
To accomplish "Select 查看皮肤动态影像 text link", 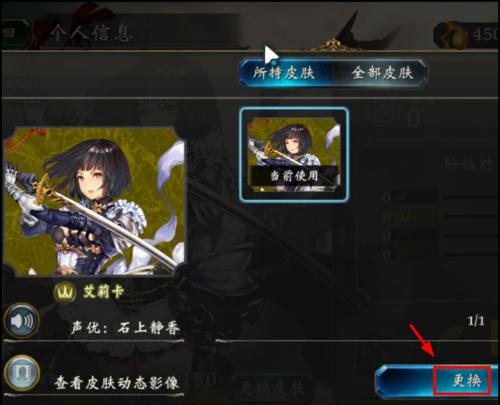I will [x=117, y=383].
